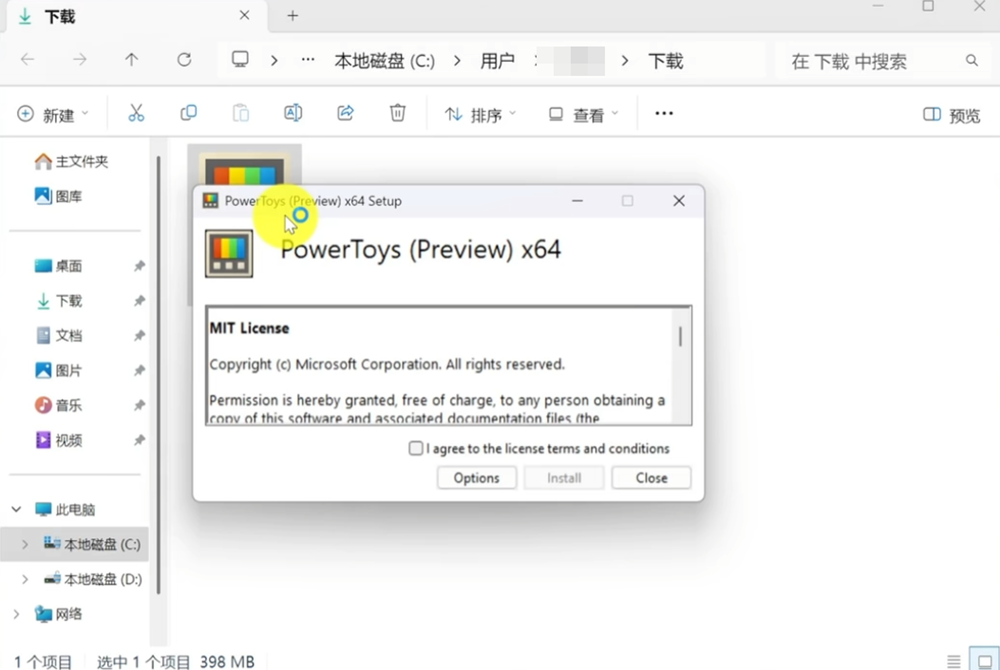
Task: Click the 本地磁盘 (C:) breadcrumb
Action: pos(385,61)
